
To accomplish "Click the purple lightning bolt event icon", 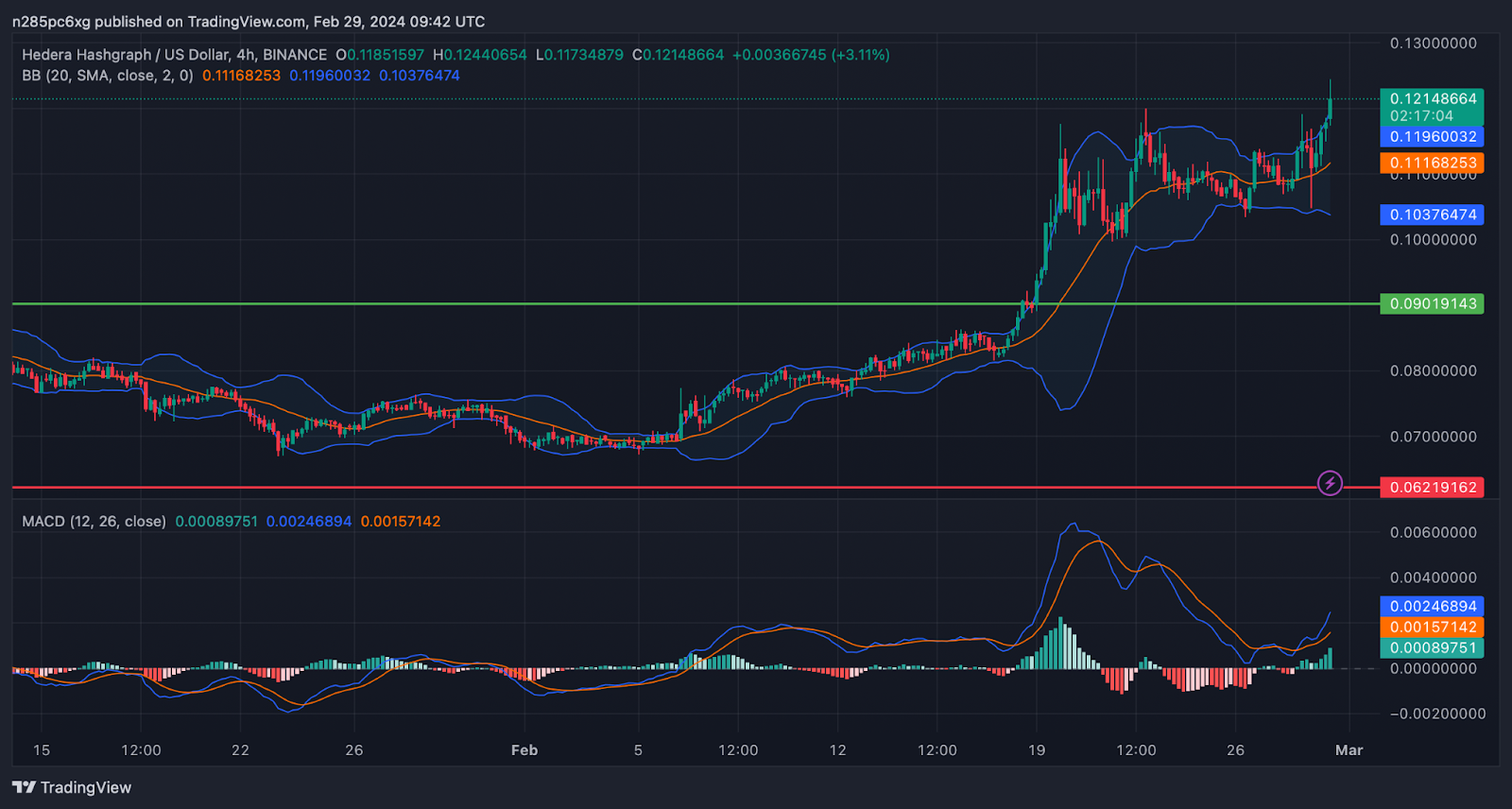I will pyautogui.click(x=1330, y=484).
